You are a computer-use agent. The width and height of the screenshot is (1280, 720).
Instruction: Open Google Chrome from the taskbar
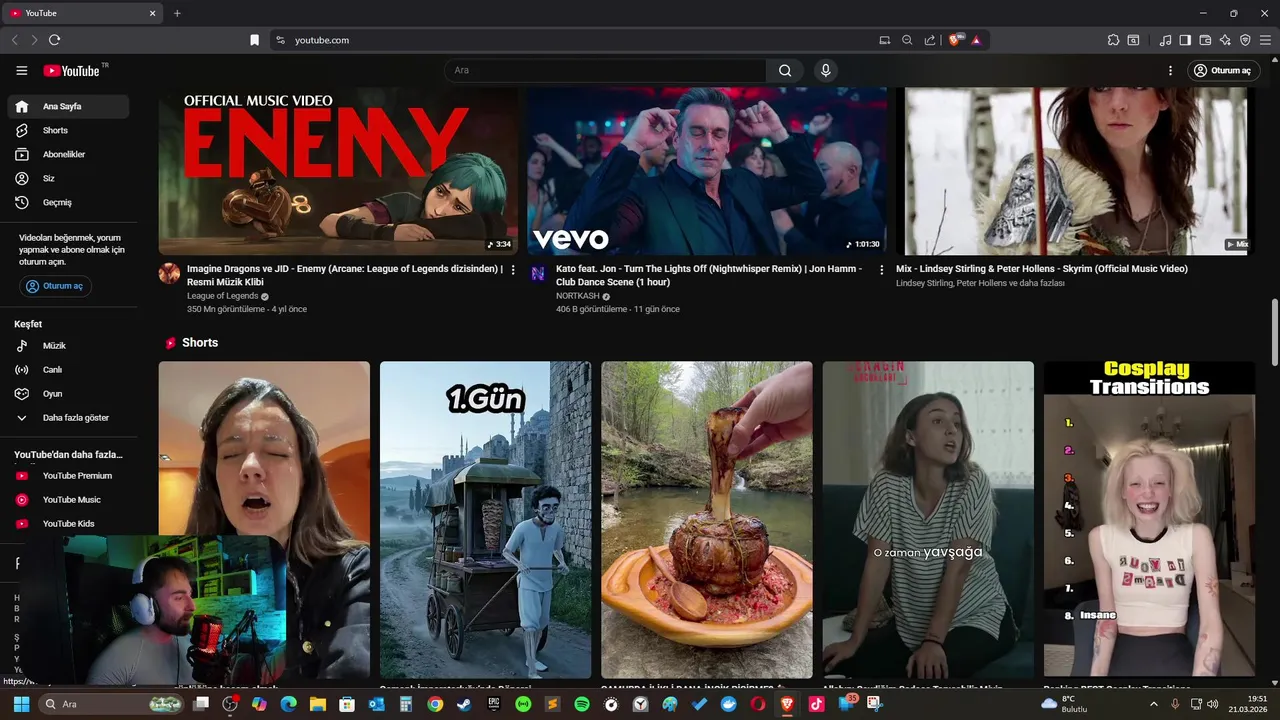[434, 704]
